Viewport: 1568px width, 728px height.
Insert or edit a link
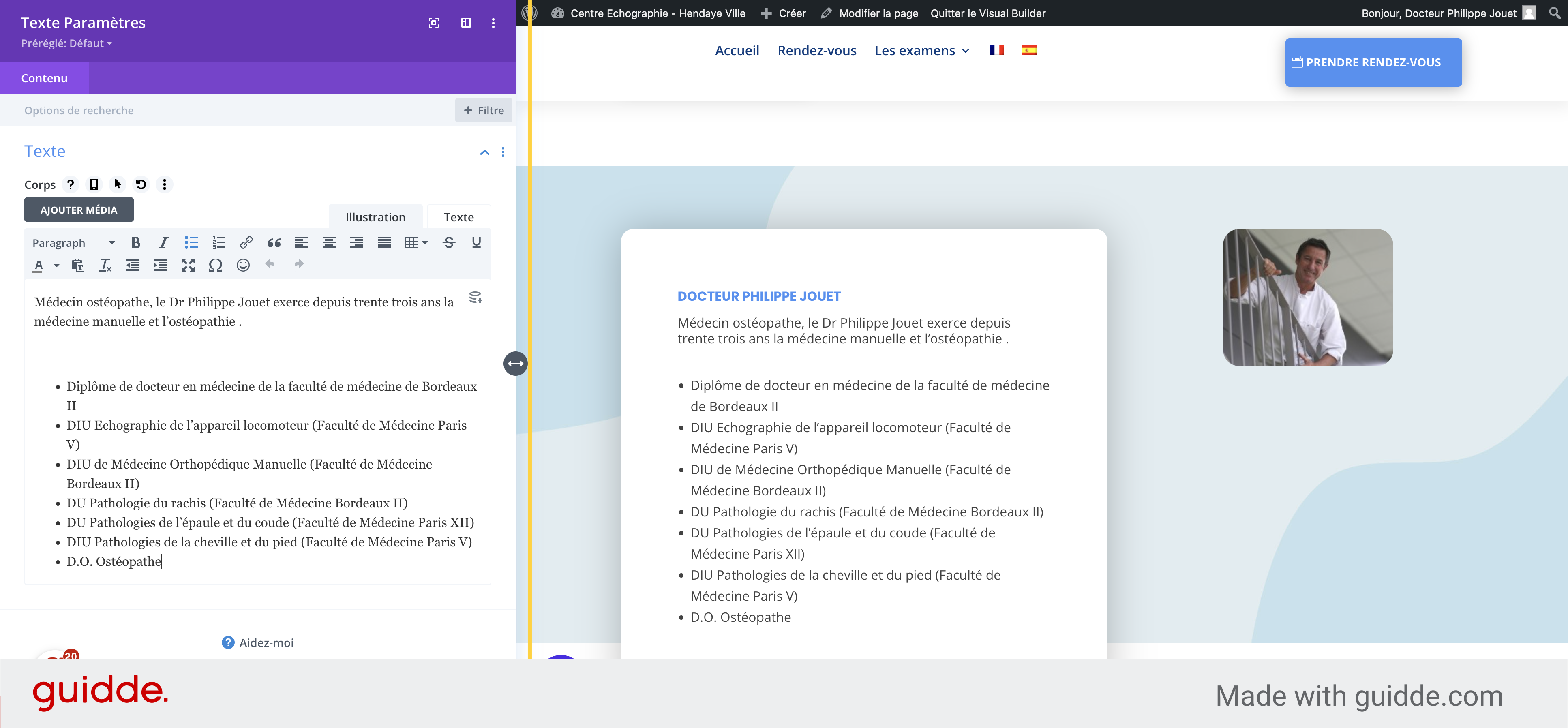pos(246,243)
